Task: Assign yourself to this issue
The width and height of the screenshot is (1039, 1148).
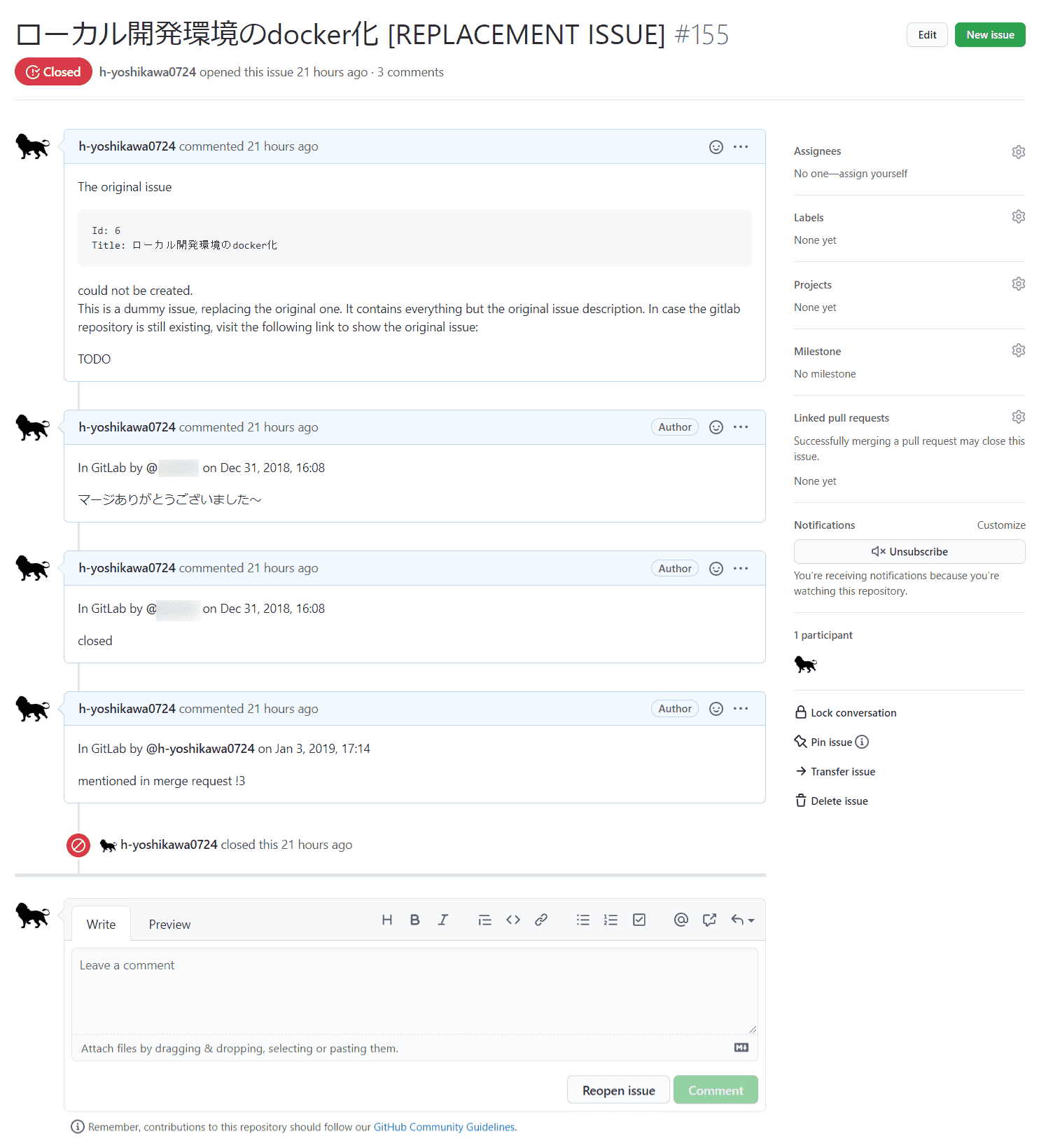Action: (873, 174)
